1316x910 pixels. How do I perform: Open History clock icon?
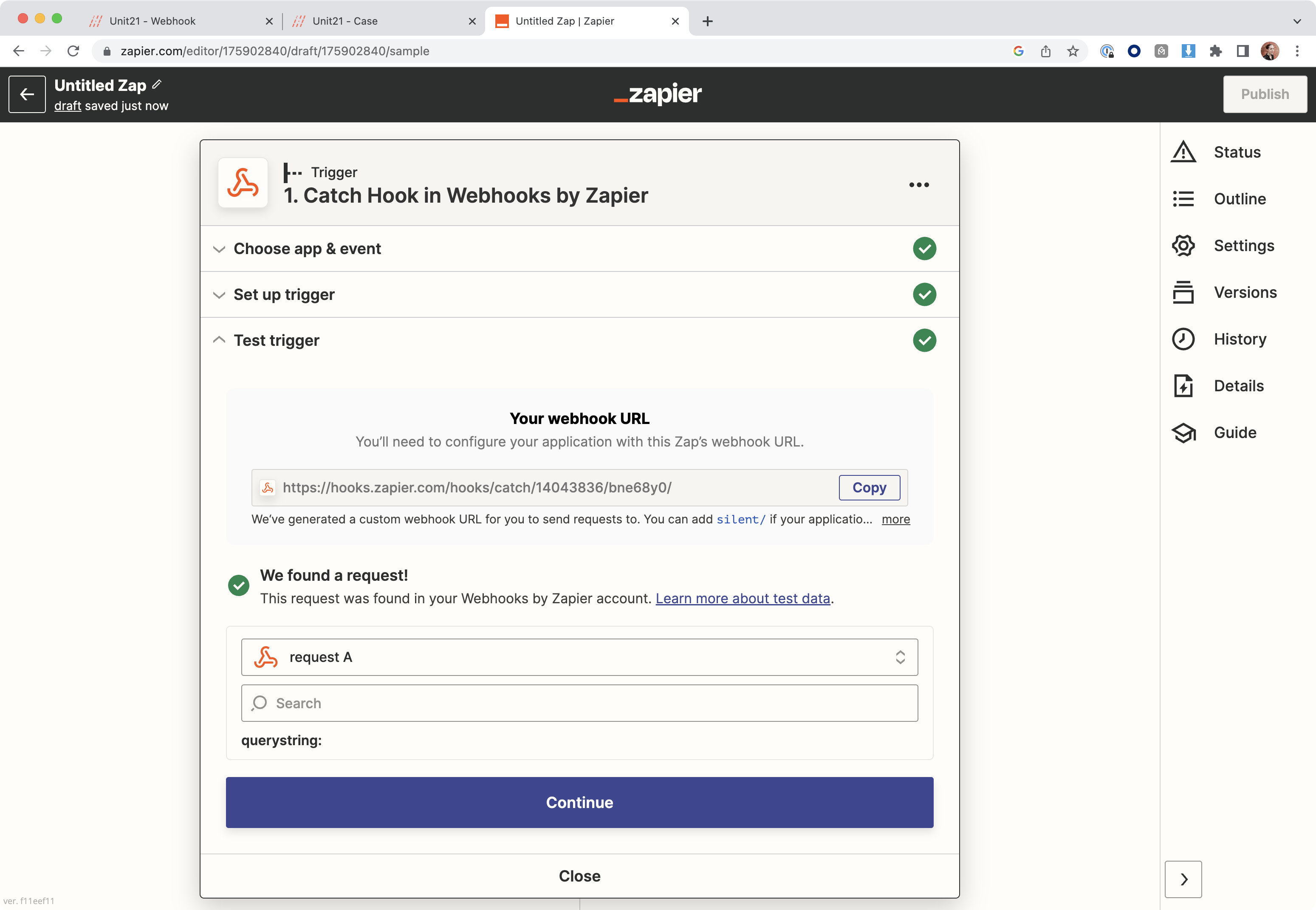[x=1183, y=339]
